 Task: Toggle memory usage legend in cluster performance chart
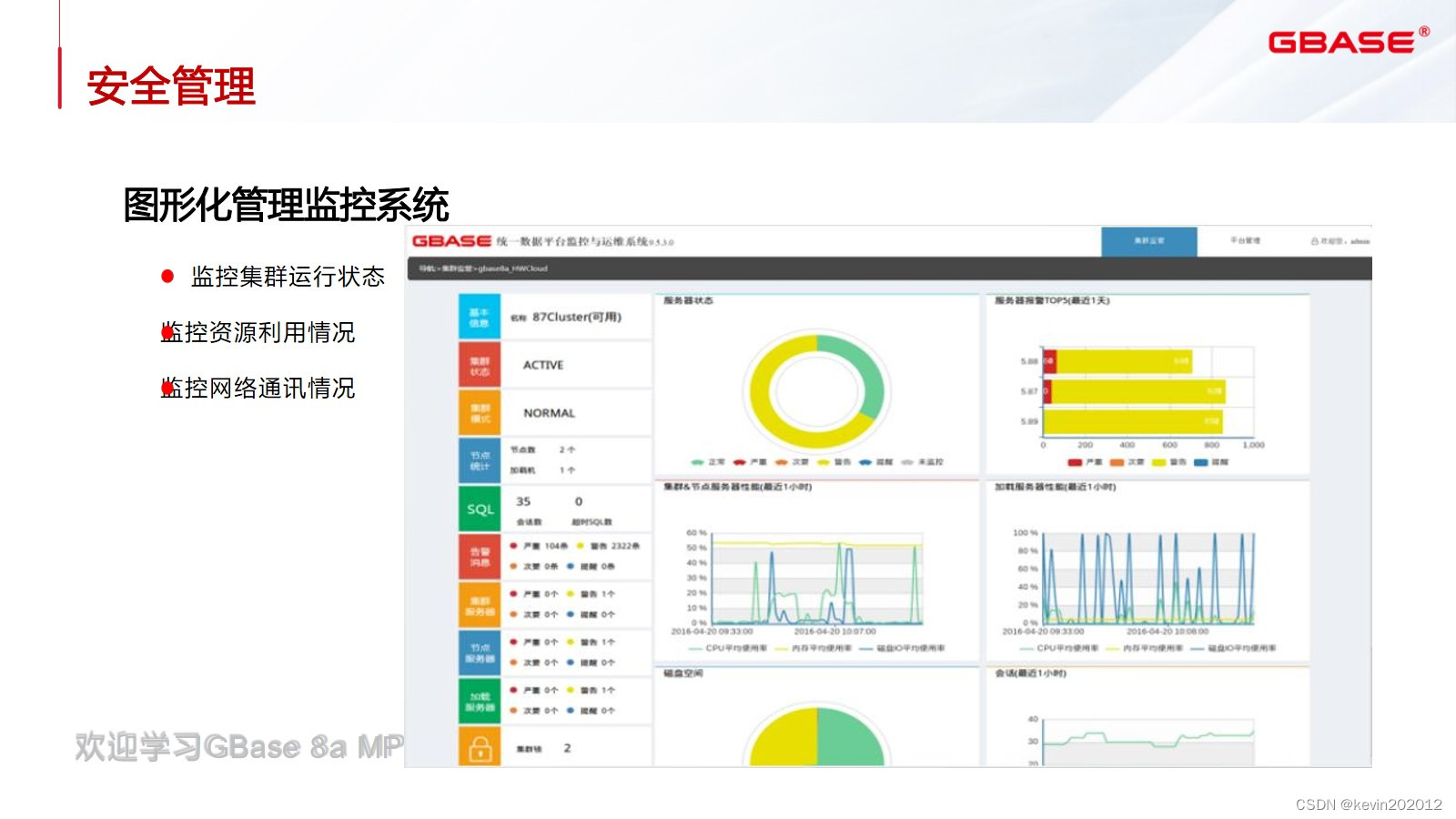coord(814,649)
